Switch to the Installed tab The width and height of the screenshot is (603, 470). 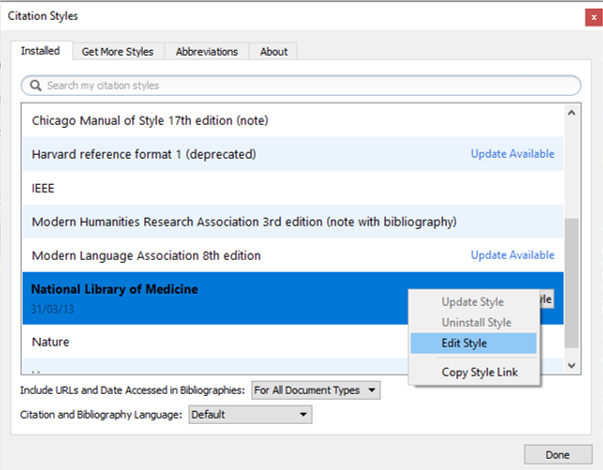pyautogui.click(x=40, y=51)
